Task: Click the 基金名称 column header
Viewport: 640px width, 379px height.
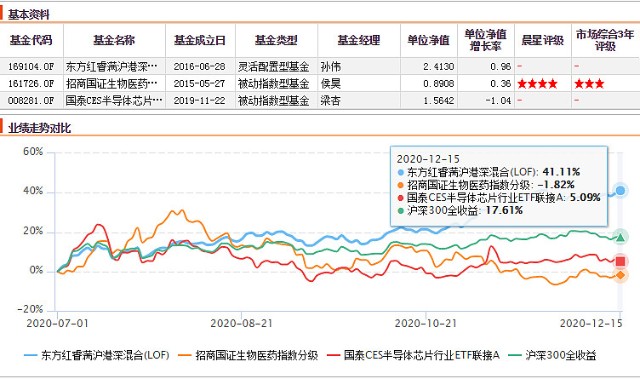Action: point(114,40)
